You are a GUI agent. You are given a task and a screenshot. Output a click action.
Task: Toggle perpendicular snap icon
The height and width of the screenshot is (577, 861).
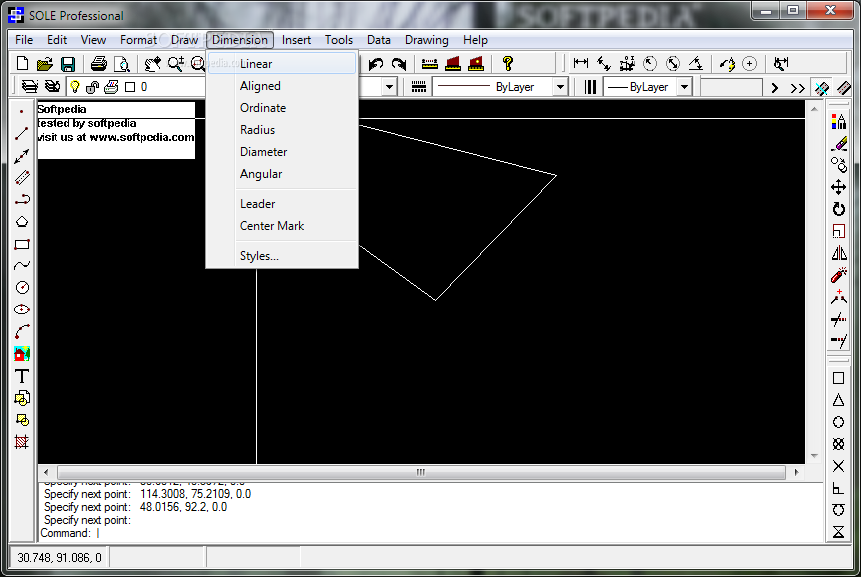pos(838,488)
